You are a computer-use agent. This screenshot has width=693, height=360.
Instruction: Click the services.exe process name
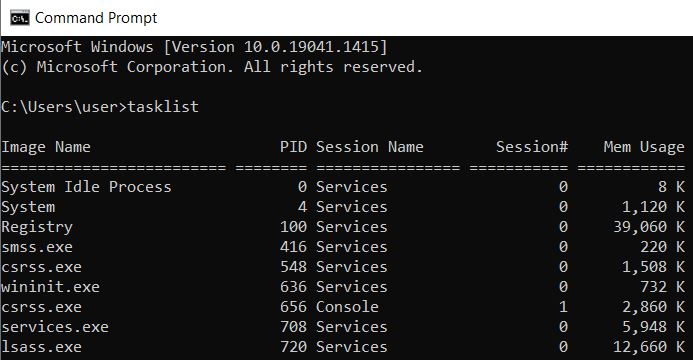tap(55, 327)
